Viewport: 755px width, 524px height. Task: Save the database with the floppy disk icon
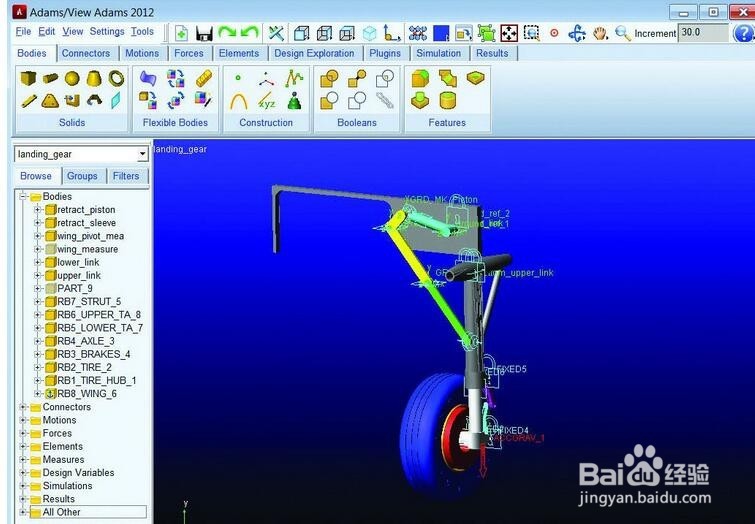tap(204, 33)
